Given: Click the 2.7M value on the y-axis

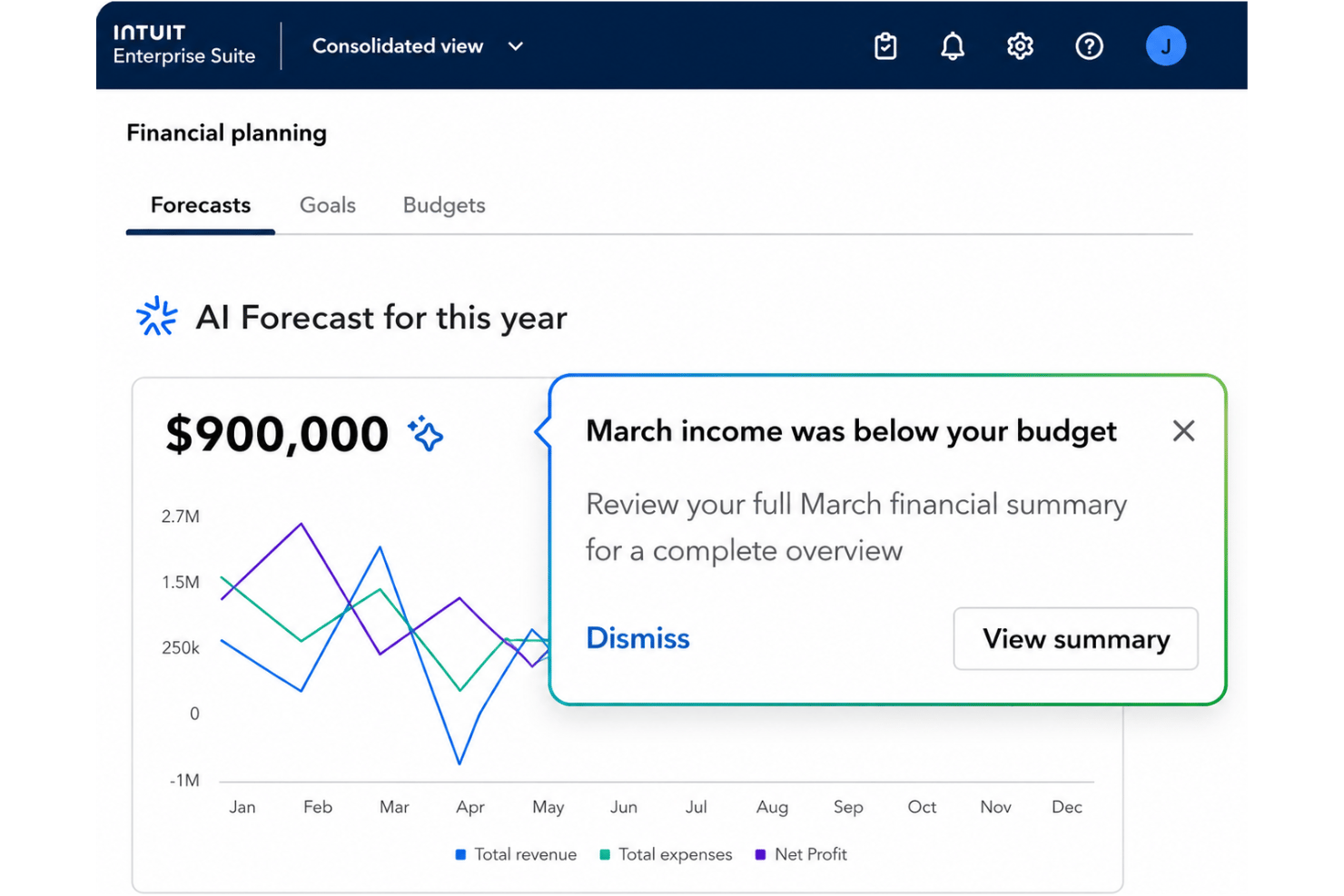Looking at the screenshot, I should coord(181,517).
